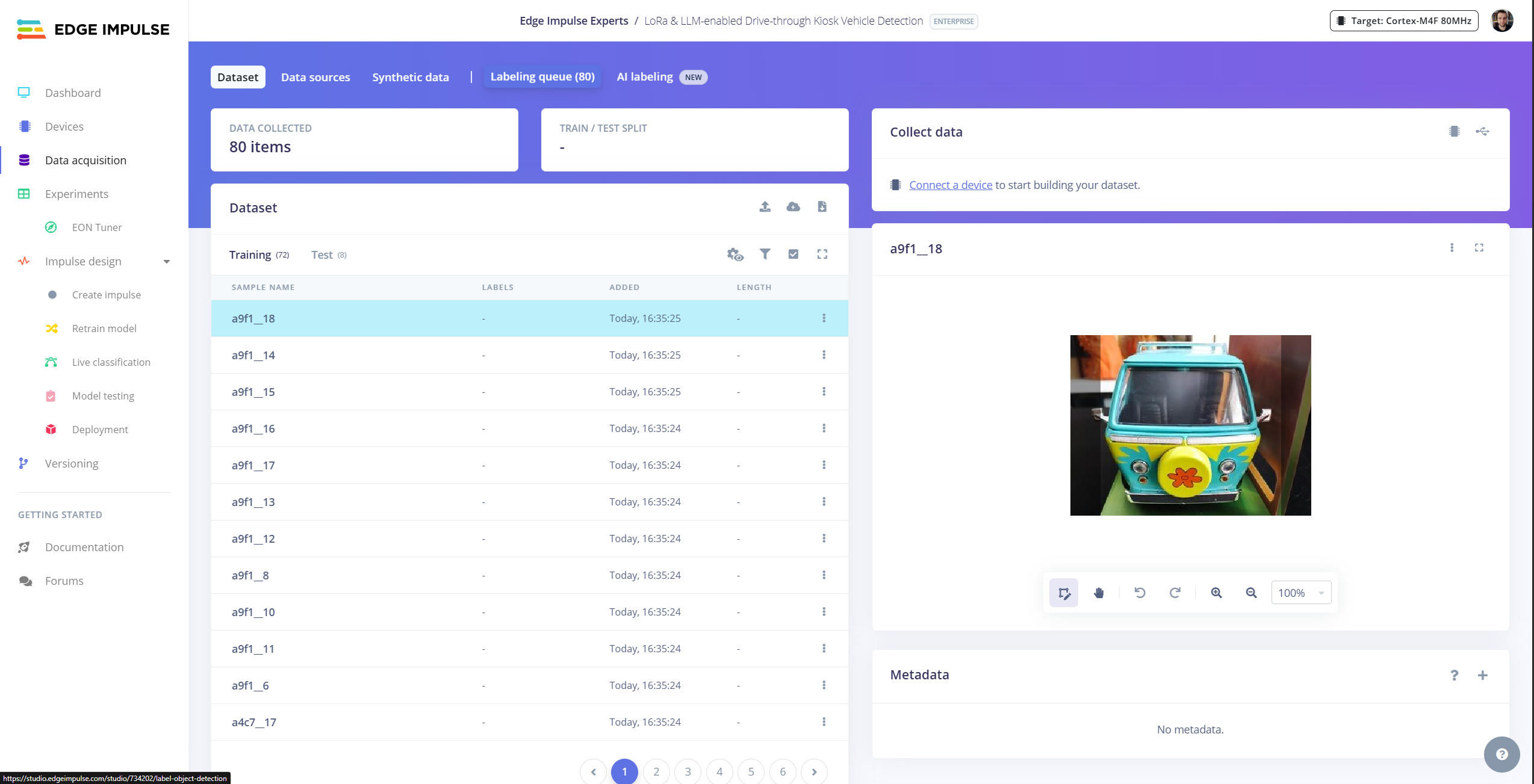This screenshot has width=1534, height=784.
Task: Click the zoom in magnifier icon
Action: pyautogui.click(x=1216, y=593)
